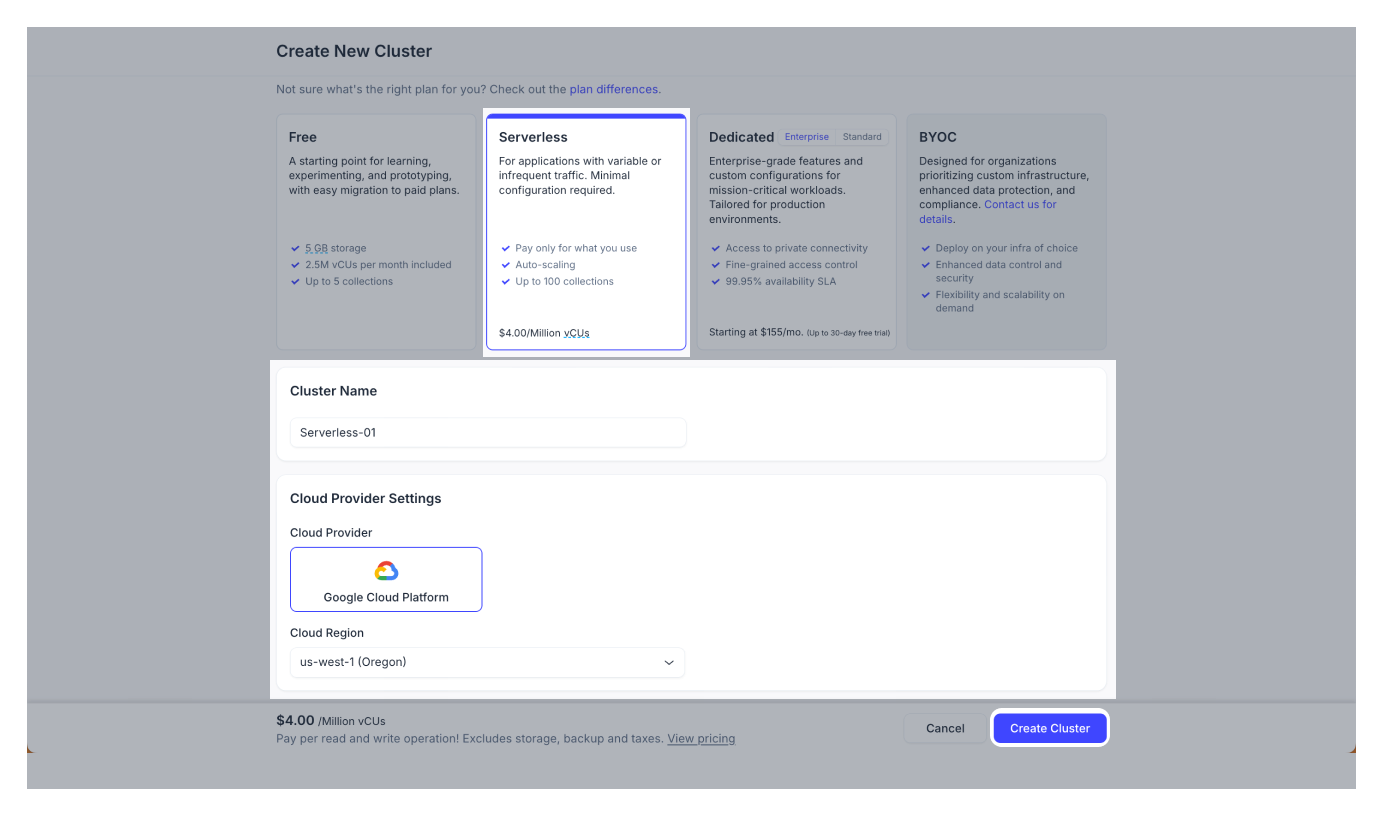Edit the Cluster Name input field
The width and height of the screenshot is (1383, 816).
(488, 433)
